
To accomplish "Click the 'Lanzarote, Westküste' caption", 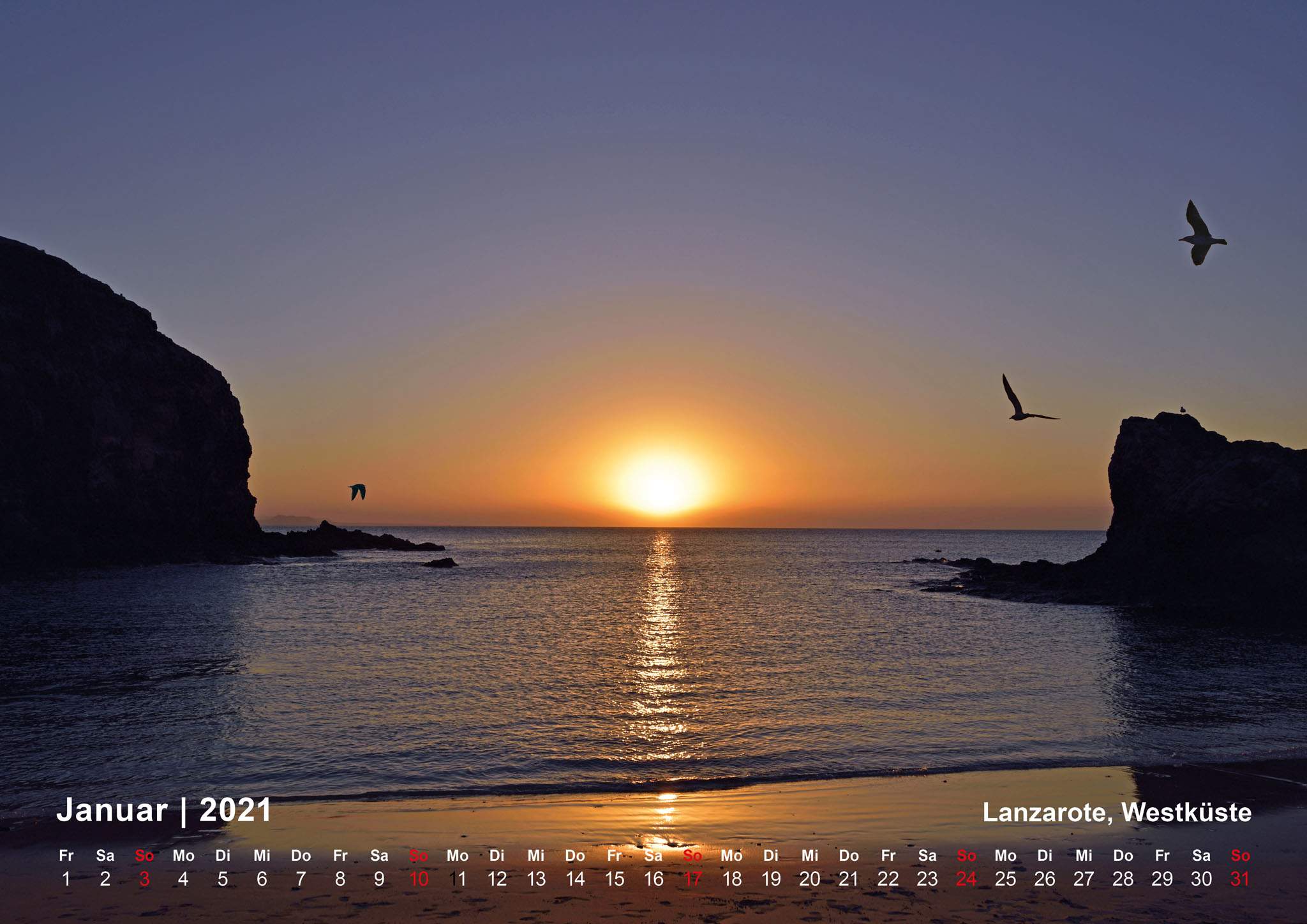I will (x=1117, y=812).
